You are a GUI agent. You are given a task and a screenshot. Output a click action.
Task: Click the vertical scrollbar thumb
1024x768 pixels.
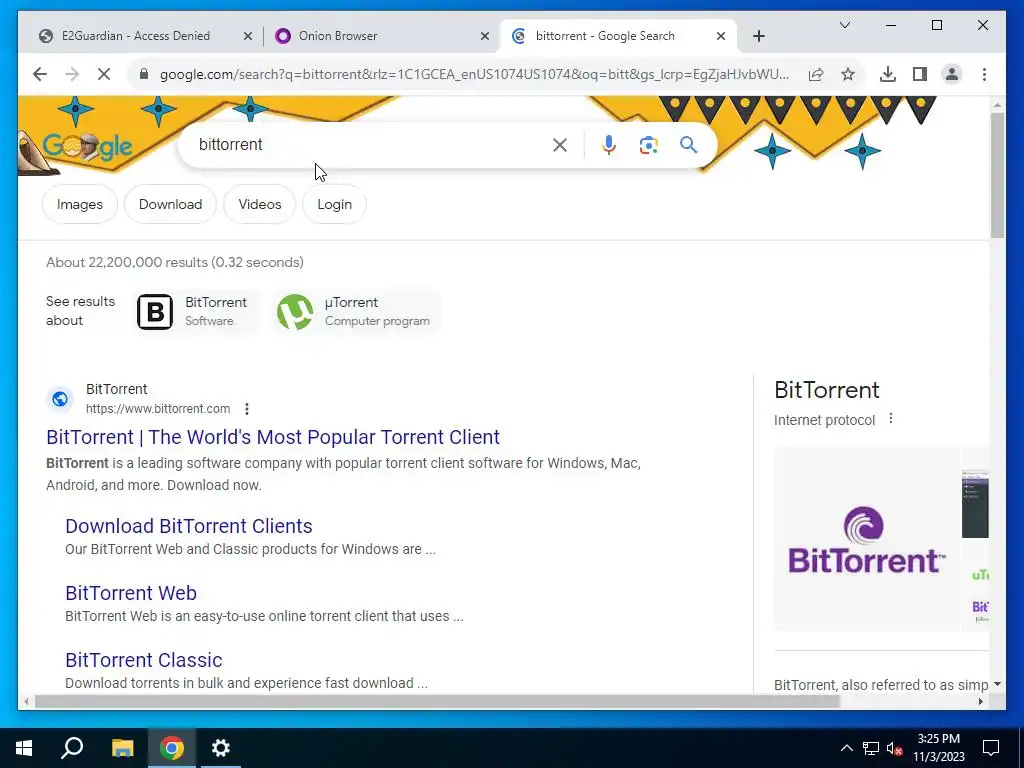tap(997, 175)
